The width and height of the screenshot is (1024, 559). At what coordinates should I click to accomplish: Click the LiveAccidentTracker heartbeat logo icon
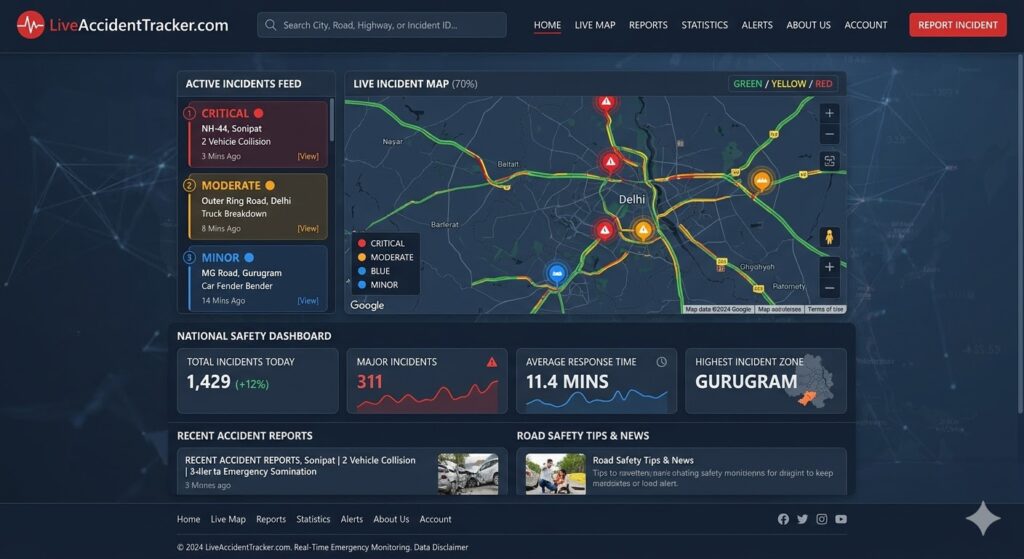click(30, 25)
